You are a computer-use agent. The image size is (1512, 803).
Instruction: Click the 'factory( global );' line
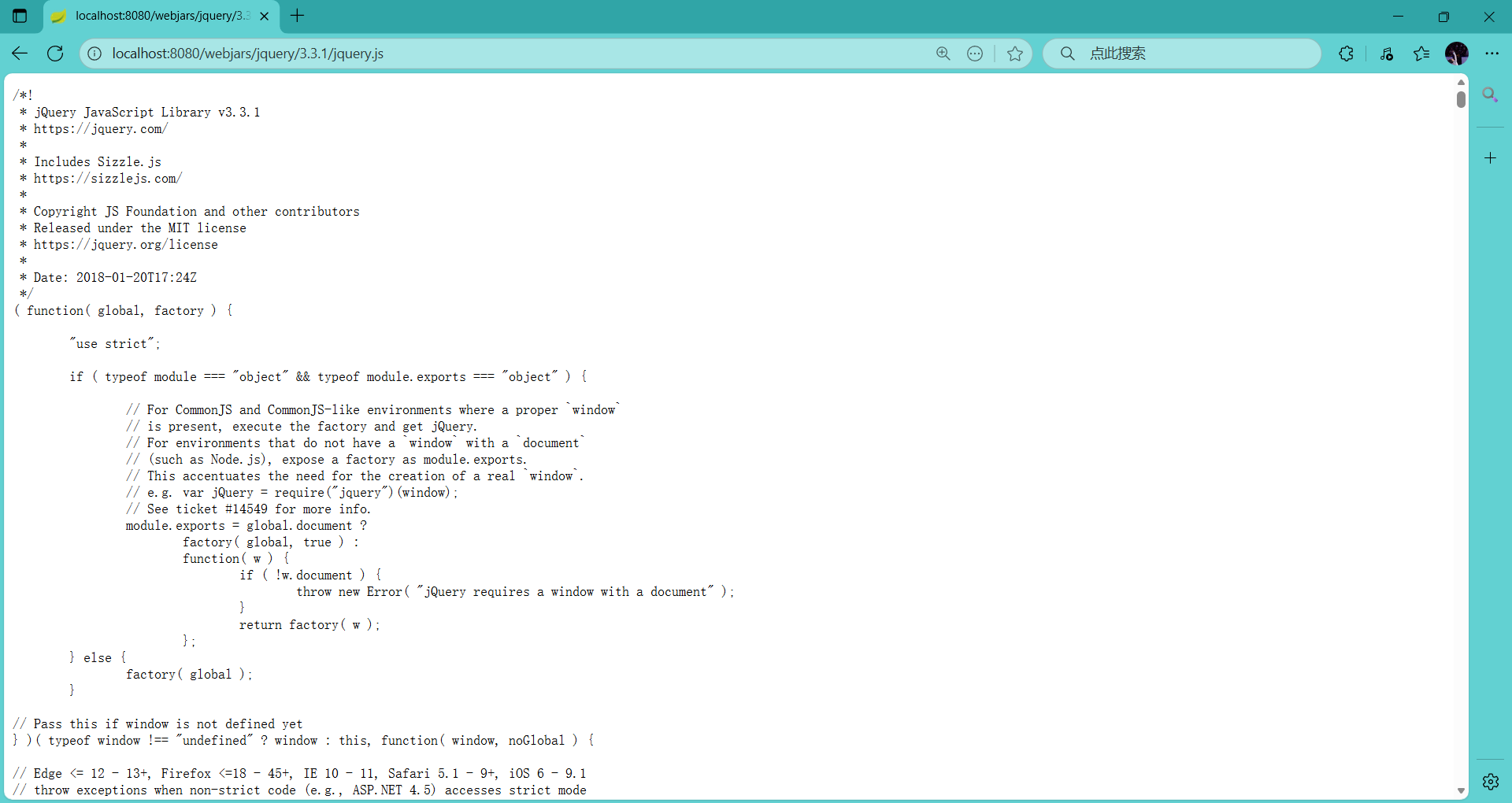[190, 674]
